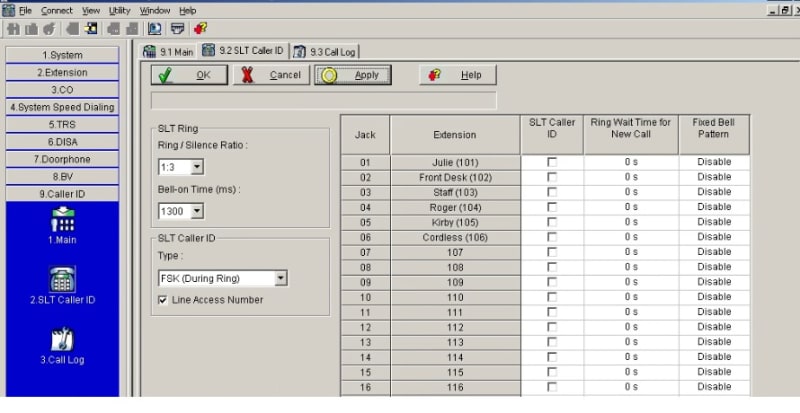This screenshot has width=800, height=413.
Task: Click the empty status field below the buttons
Action: click(323, 101)
